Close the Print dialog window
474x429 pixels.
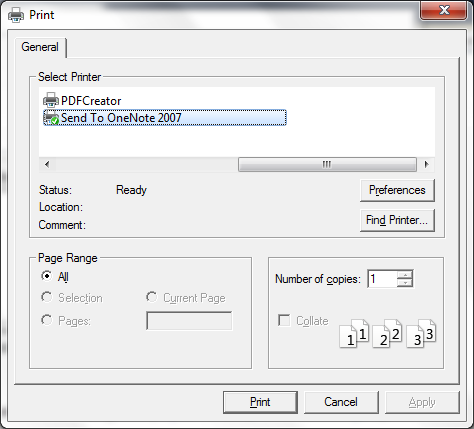pyautogui.click(x=444, y=10)
